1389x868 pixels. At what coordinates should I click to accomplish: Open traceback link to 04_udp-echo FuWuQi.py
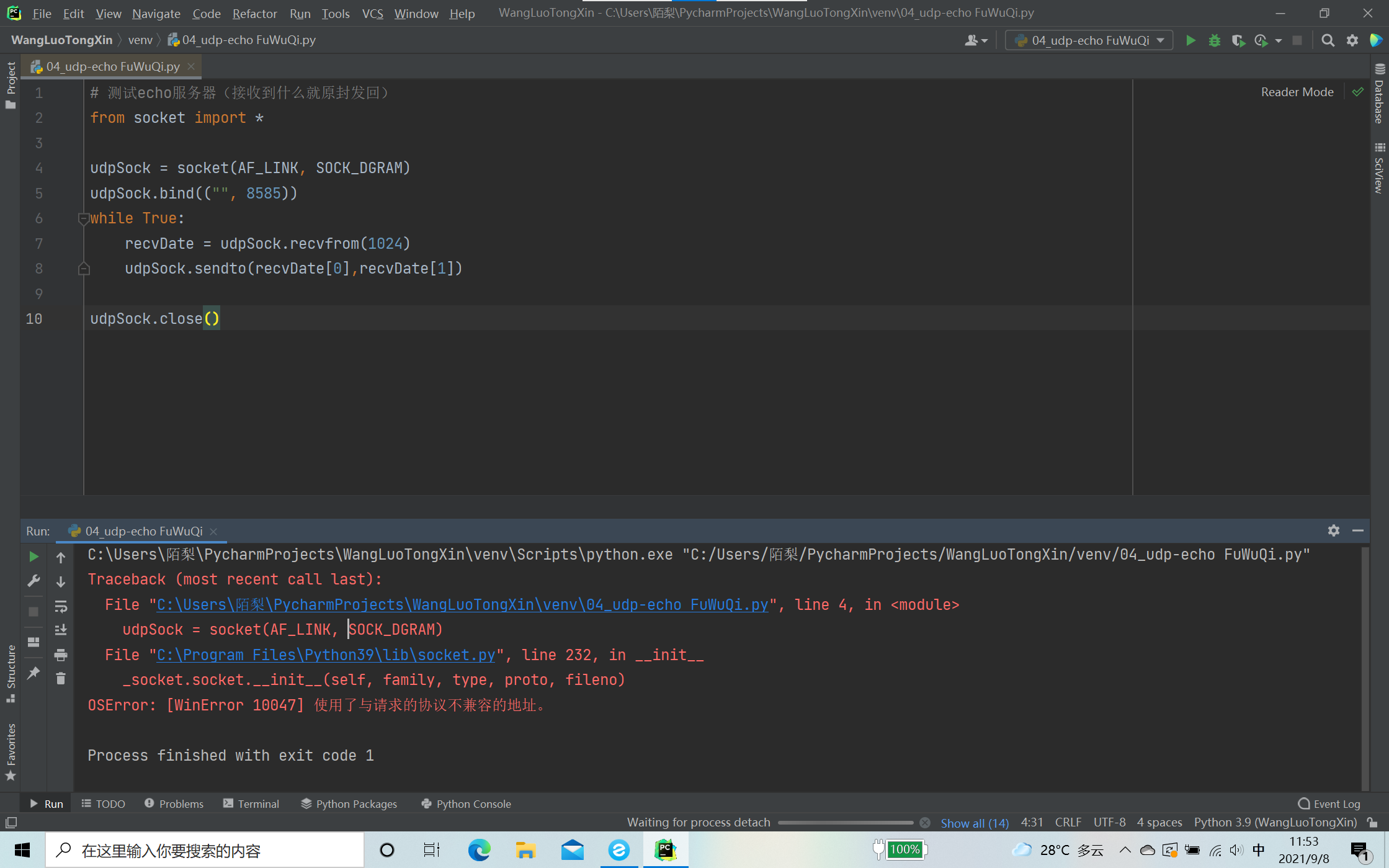(x=462, y=604)
